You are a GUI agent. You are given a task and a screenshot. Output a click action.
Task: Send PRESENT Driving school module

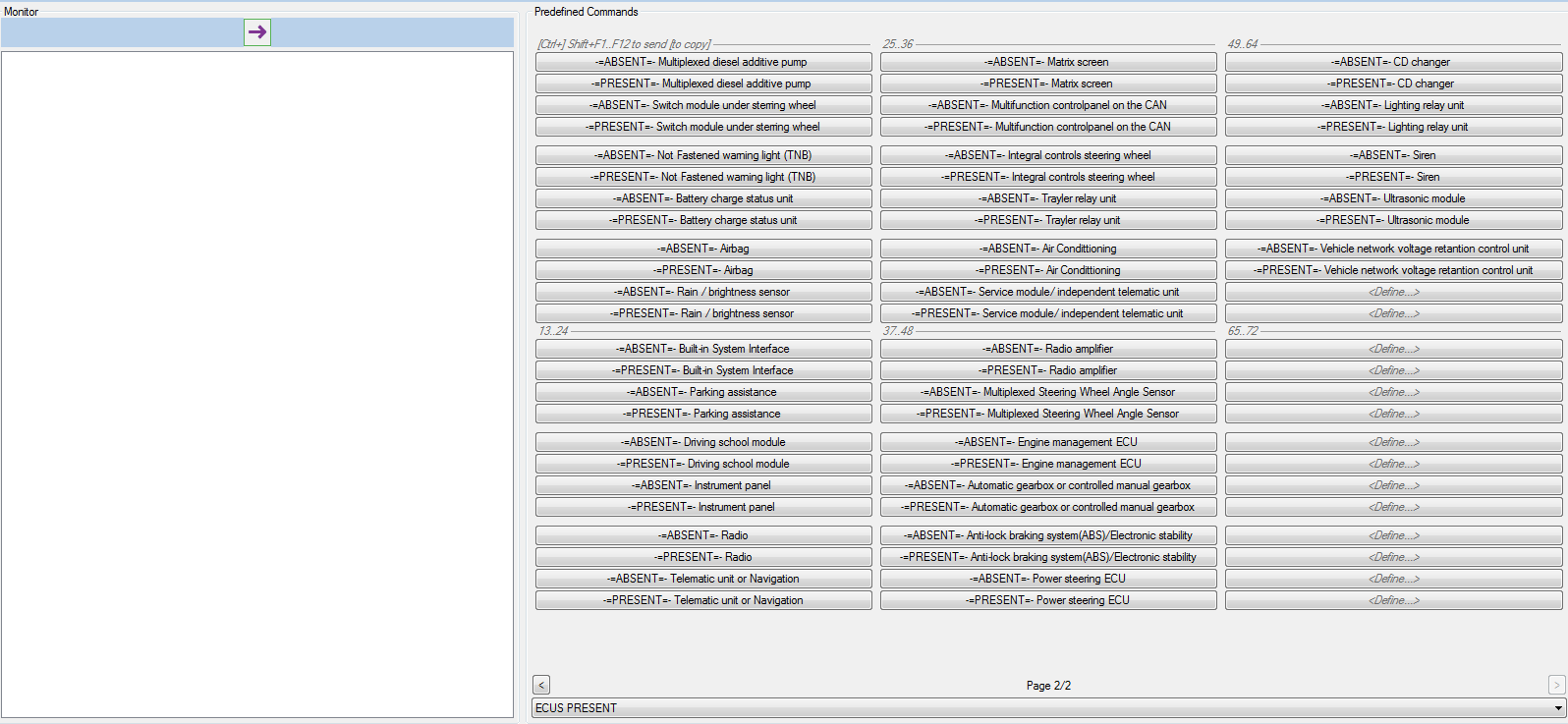(x=703, y=464)
